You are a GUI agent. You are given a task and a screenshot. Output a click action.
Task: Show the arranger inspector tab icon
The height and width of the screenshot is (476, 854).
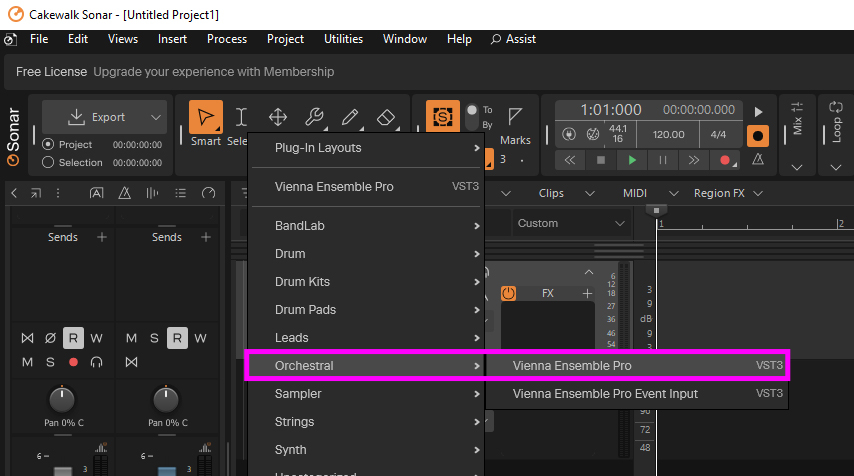tap(96, 193)
